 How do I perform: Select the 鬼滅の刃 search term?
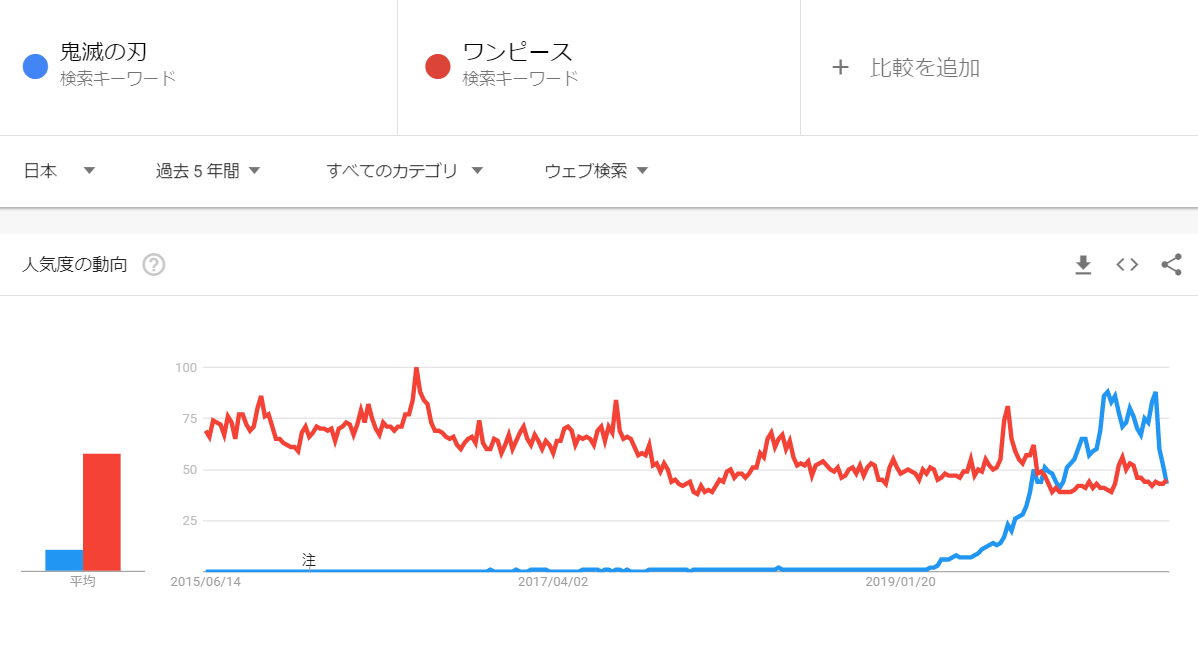click(103, 52)
